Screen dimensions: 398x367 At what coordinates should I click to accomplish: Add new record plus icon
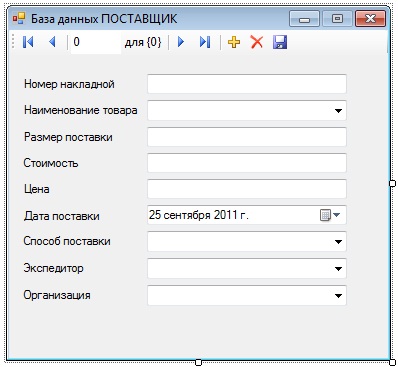(234, 42)
